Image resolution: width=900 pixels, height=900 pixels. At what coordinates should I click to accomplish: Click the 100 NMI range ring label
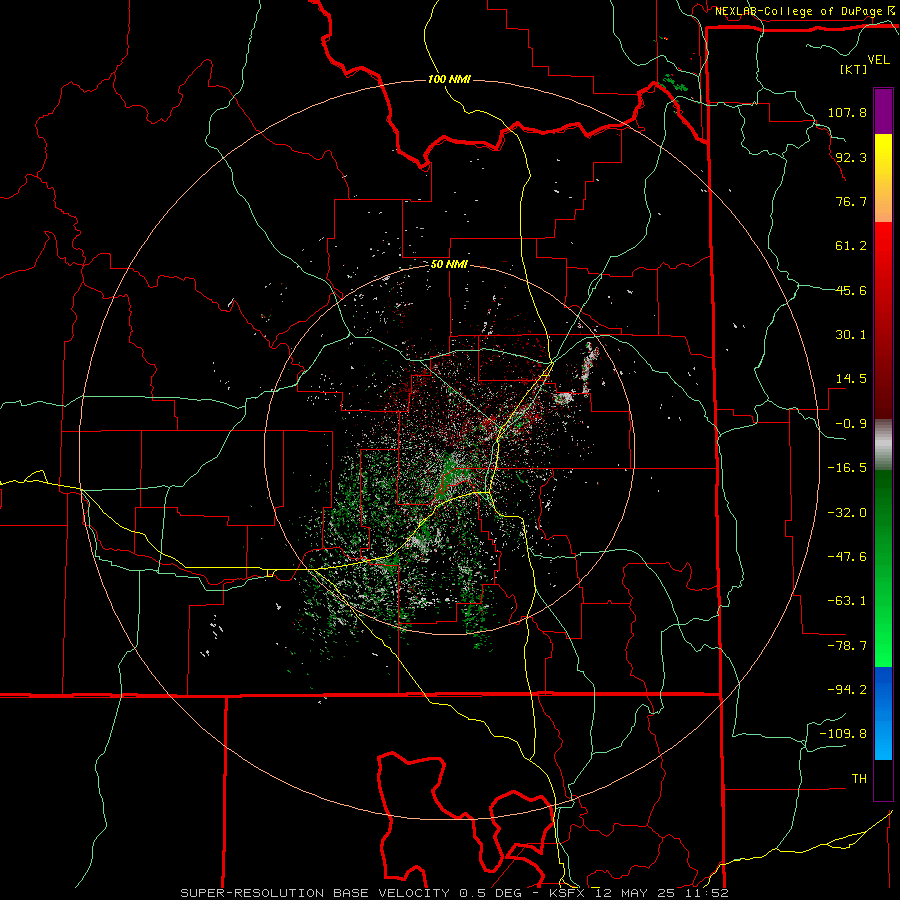pos(449,79)
